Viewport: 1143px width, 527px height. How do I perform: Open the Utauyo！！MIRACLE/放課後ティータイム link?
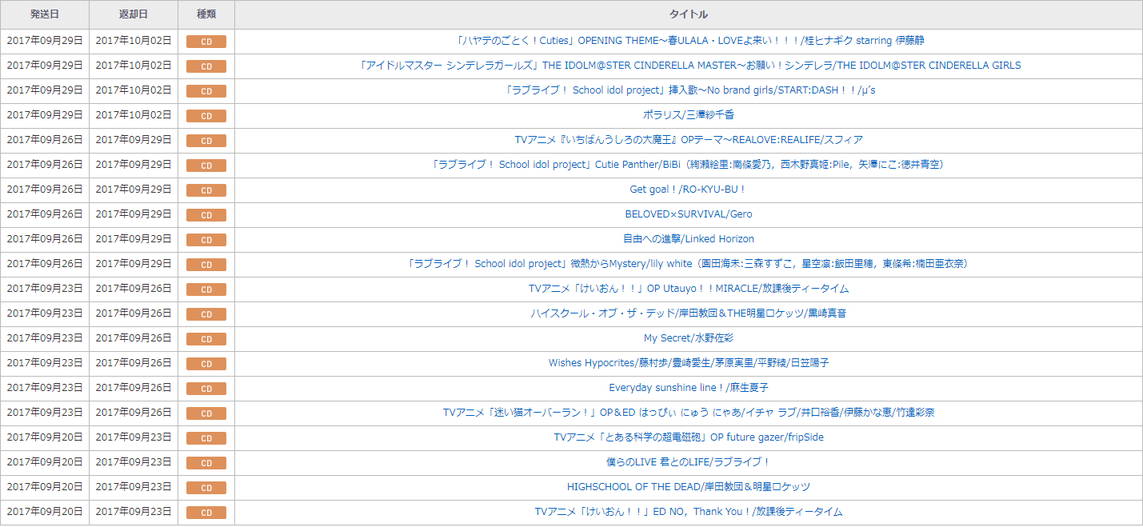click(x=688, y=289)
